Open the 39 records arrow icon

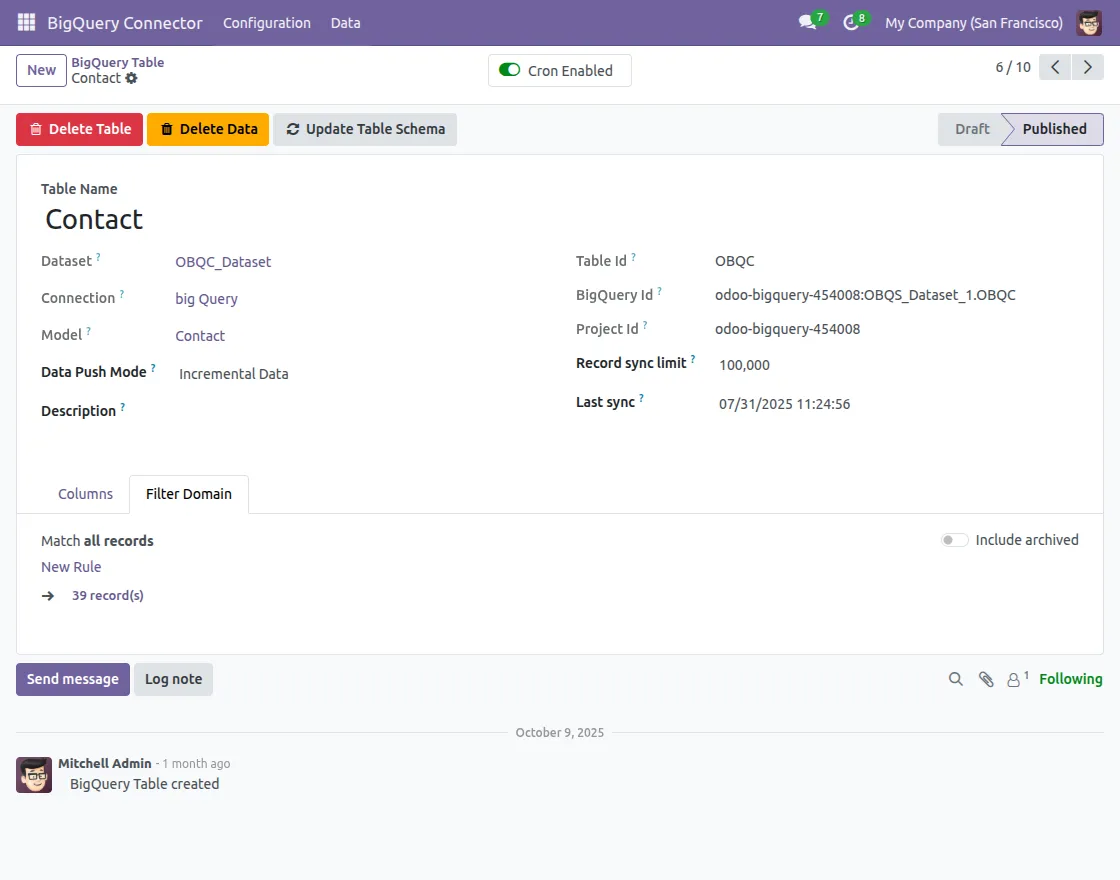[48, 596]
